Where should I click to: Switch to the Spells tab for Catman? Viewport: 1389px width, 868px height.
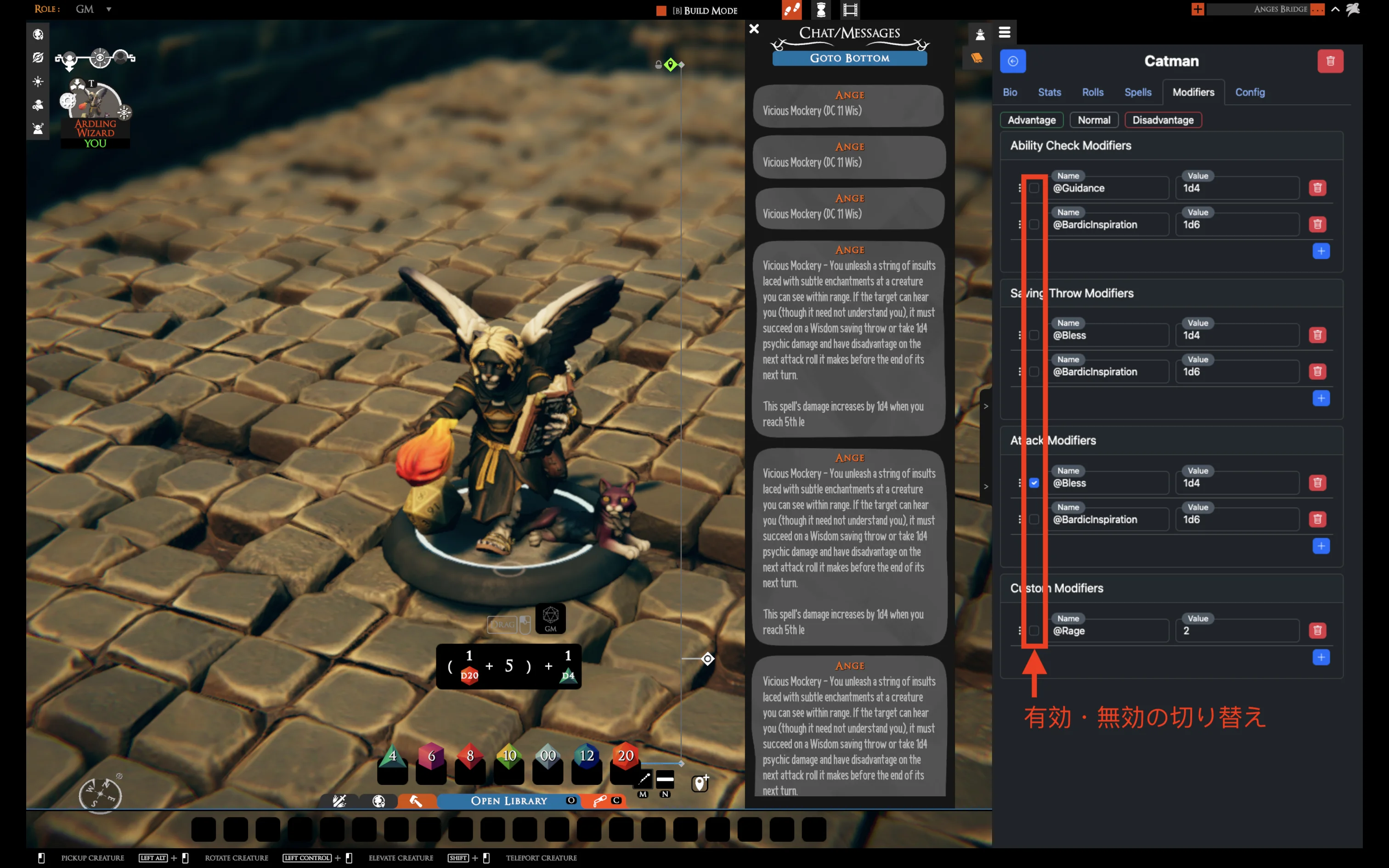[x=1138, y=92]
